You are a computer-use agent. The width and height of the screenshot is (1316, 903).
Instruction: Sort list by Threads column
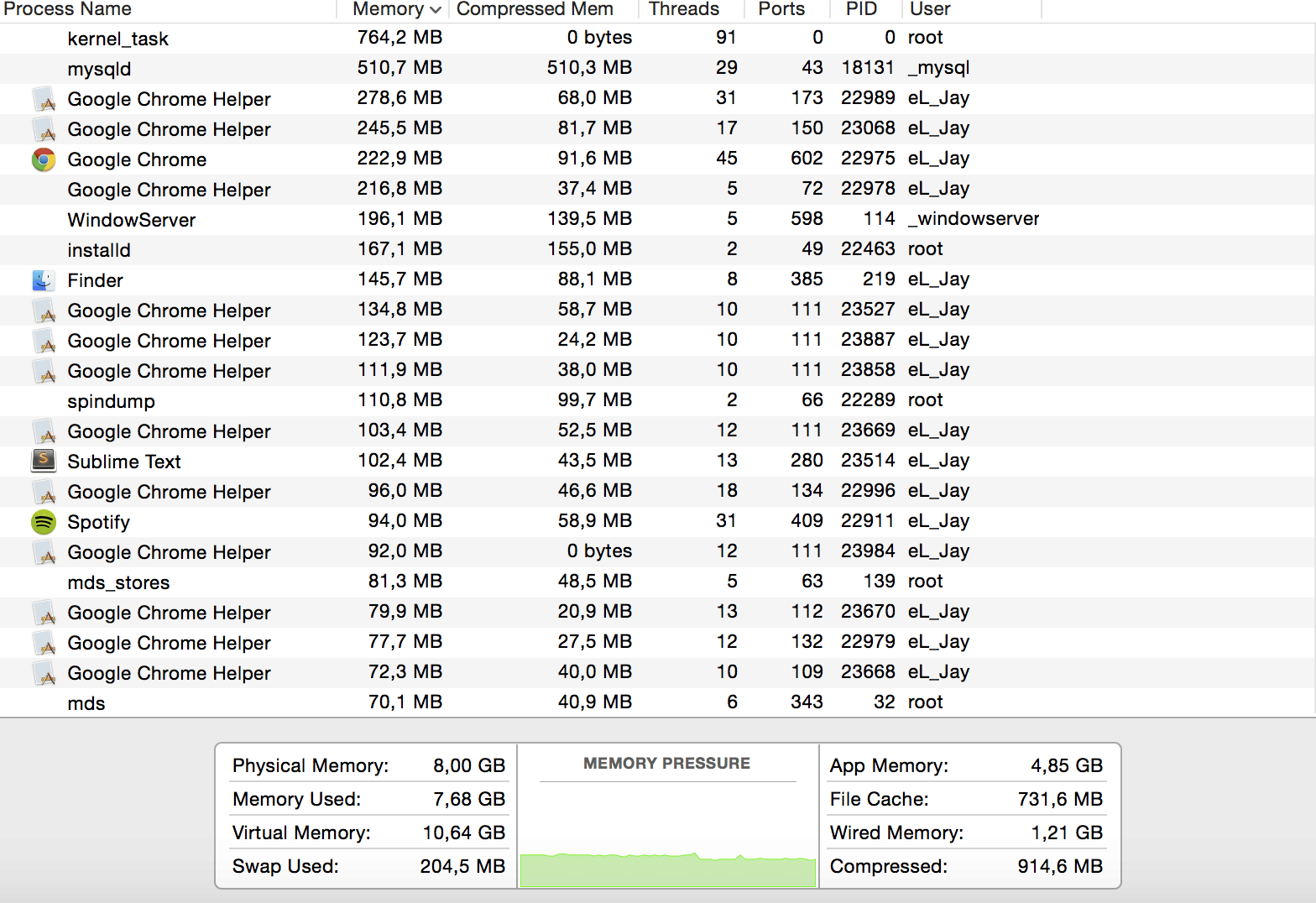coord(683,9)
